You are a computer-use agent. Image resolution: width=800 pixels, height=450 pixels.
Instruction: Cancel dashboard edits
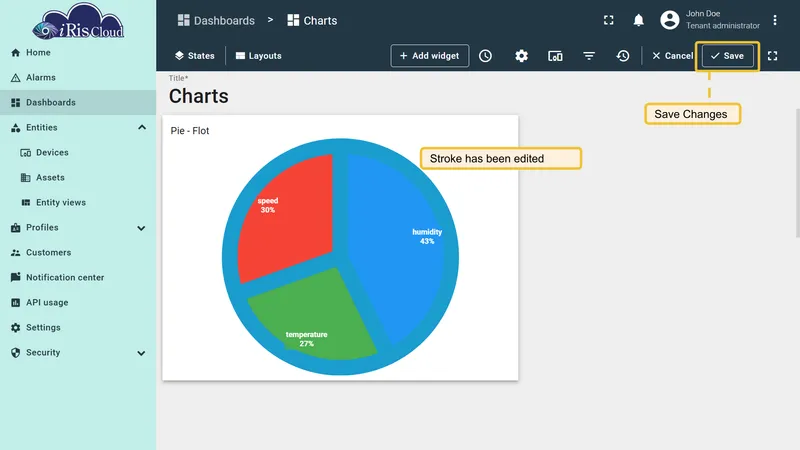click(672, 56)
